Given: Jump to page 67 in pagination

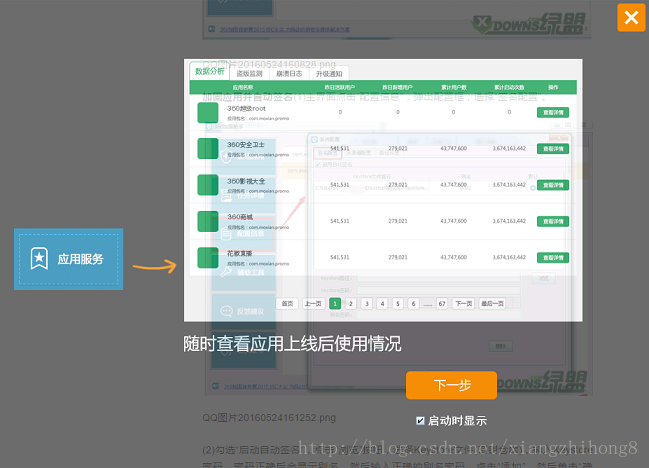Looking at the screenshot, I should 442,304.
